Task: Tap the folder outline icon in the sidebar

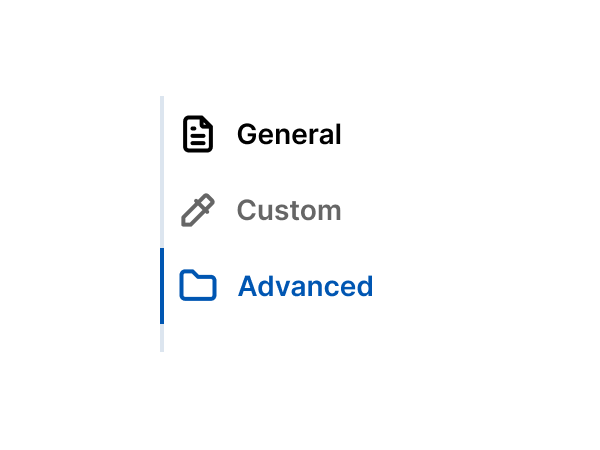Action: pyautogui.click(x=198, y=286)
